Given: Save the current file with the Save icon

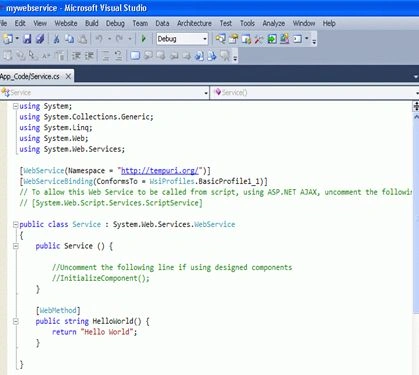Looking at the screenshot, I should click(x=27, y=39).
